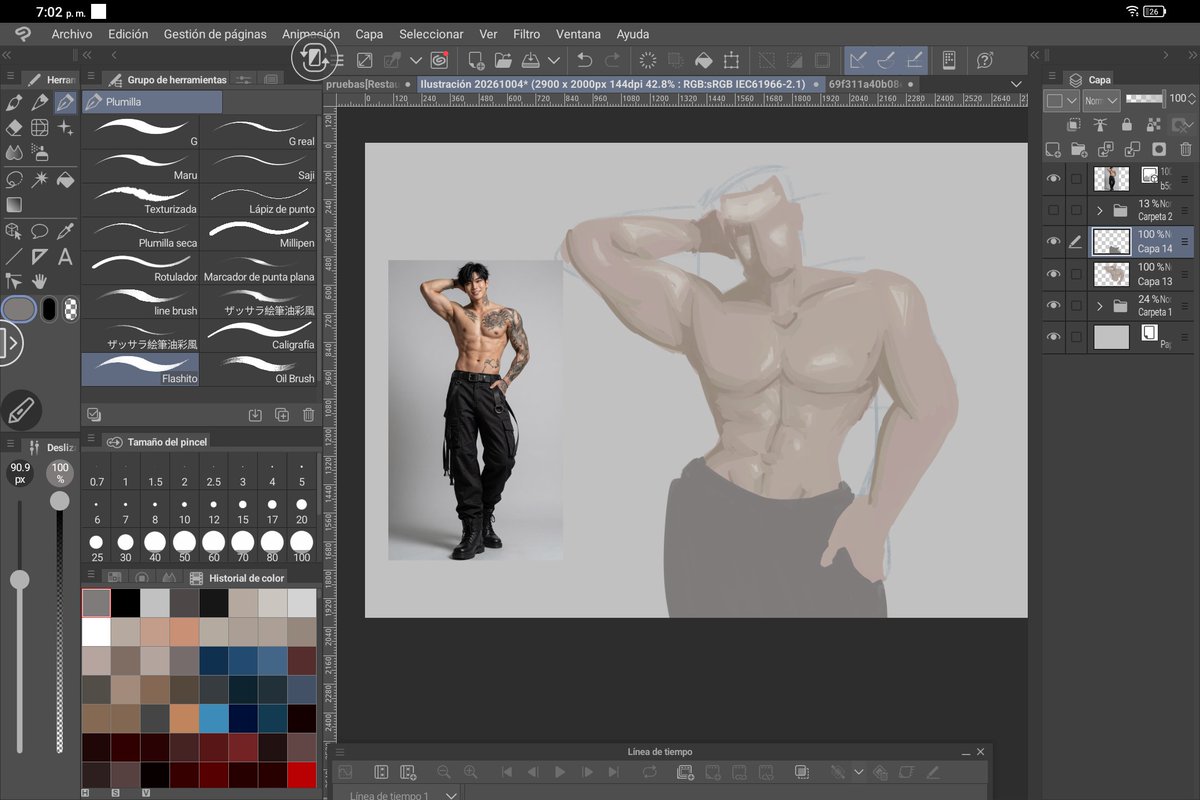Viewport: 1200px width, 800px height.
Task: Toggle the Paper layer visibility eye
Action: (1053, 337)
